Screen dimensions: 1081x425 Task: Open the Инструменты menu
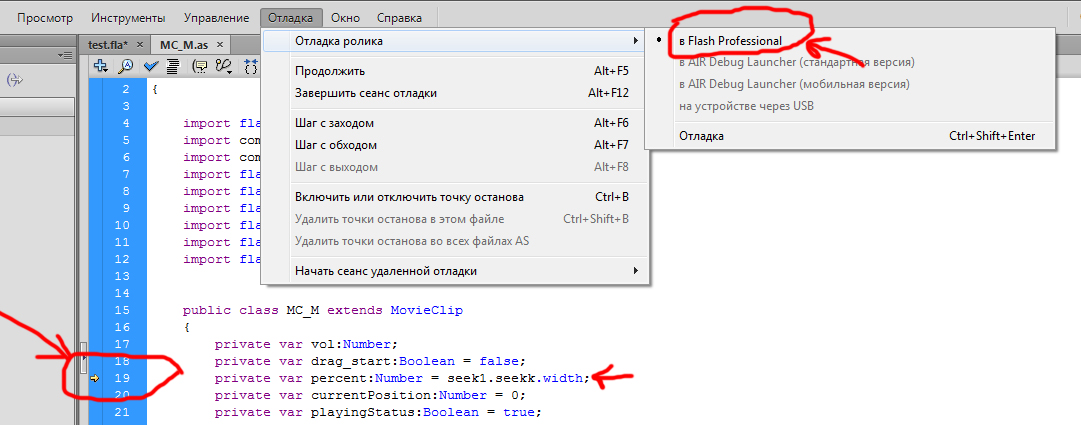(x=128, y=18)
